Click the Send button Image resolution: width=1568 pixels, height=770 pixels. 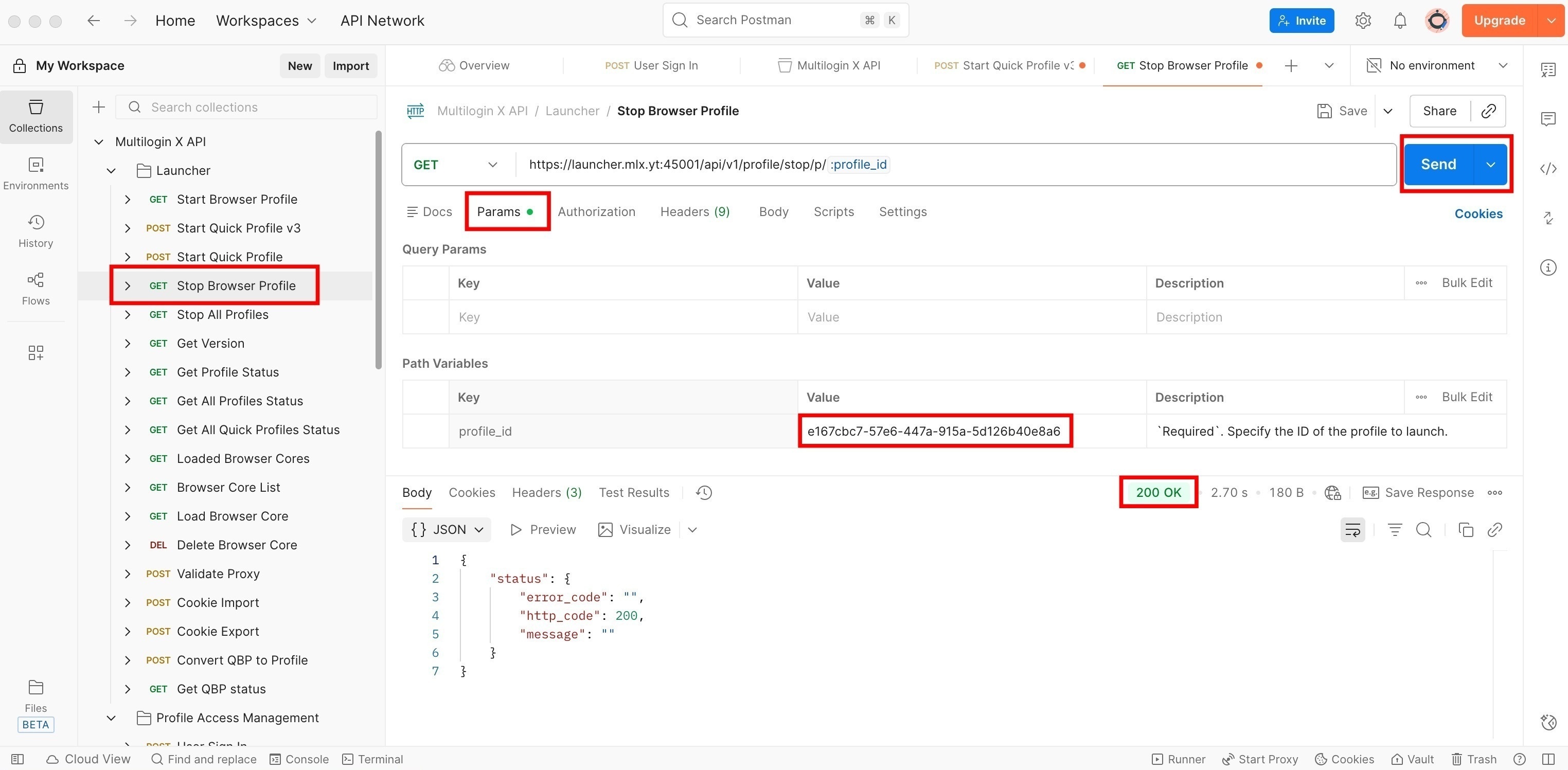[x=1438, y=164]
